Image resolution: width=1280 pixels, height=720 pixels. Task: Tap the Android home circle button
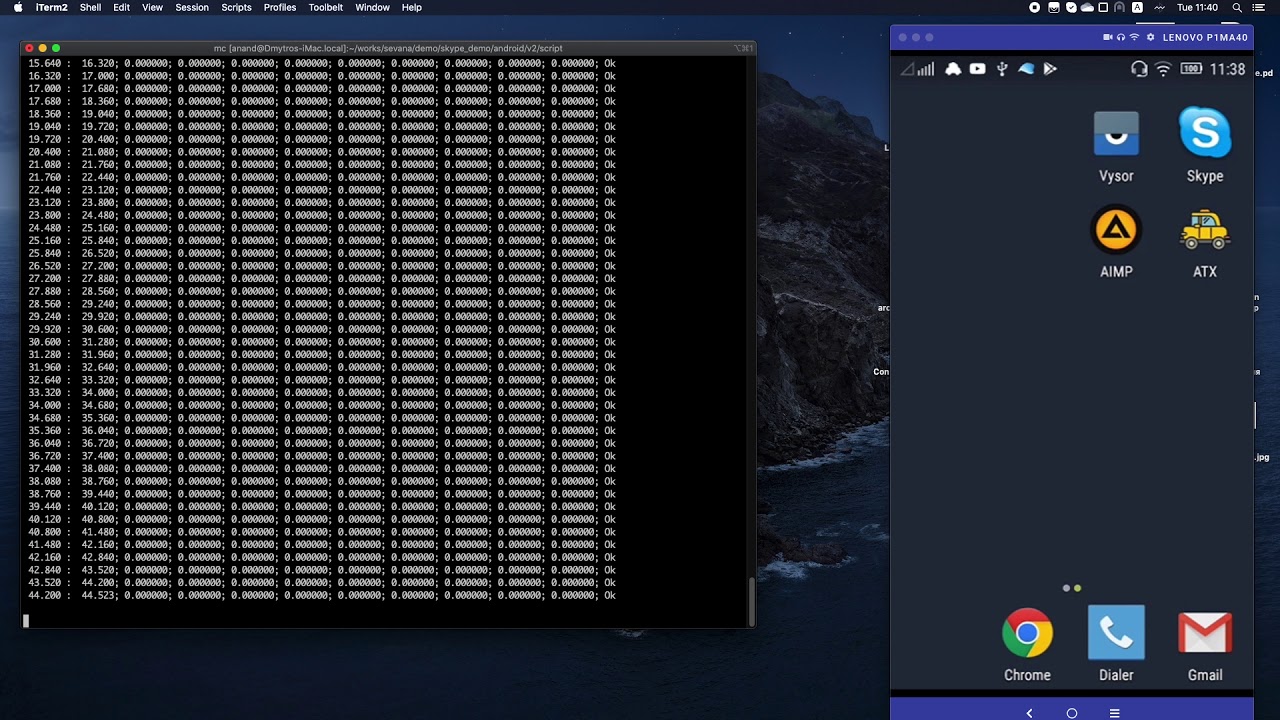coord(1072,713)
